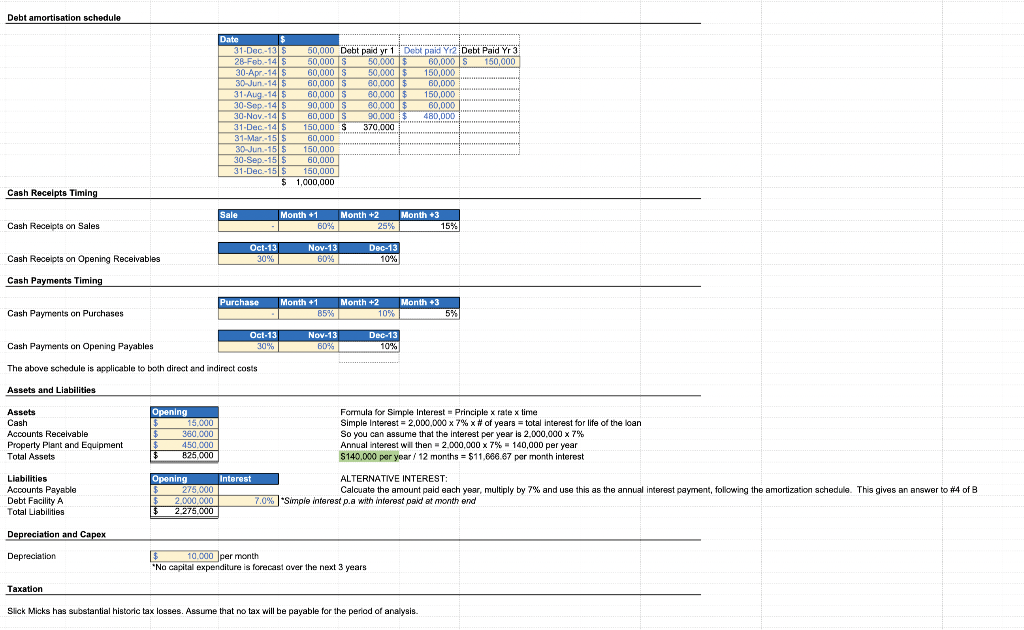Click the 'Assets and Liabilities' section heading
The height and width of the screenshot is (630, 1024).
tap(52, 390)
